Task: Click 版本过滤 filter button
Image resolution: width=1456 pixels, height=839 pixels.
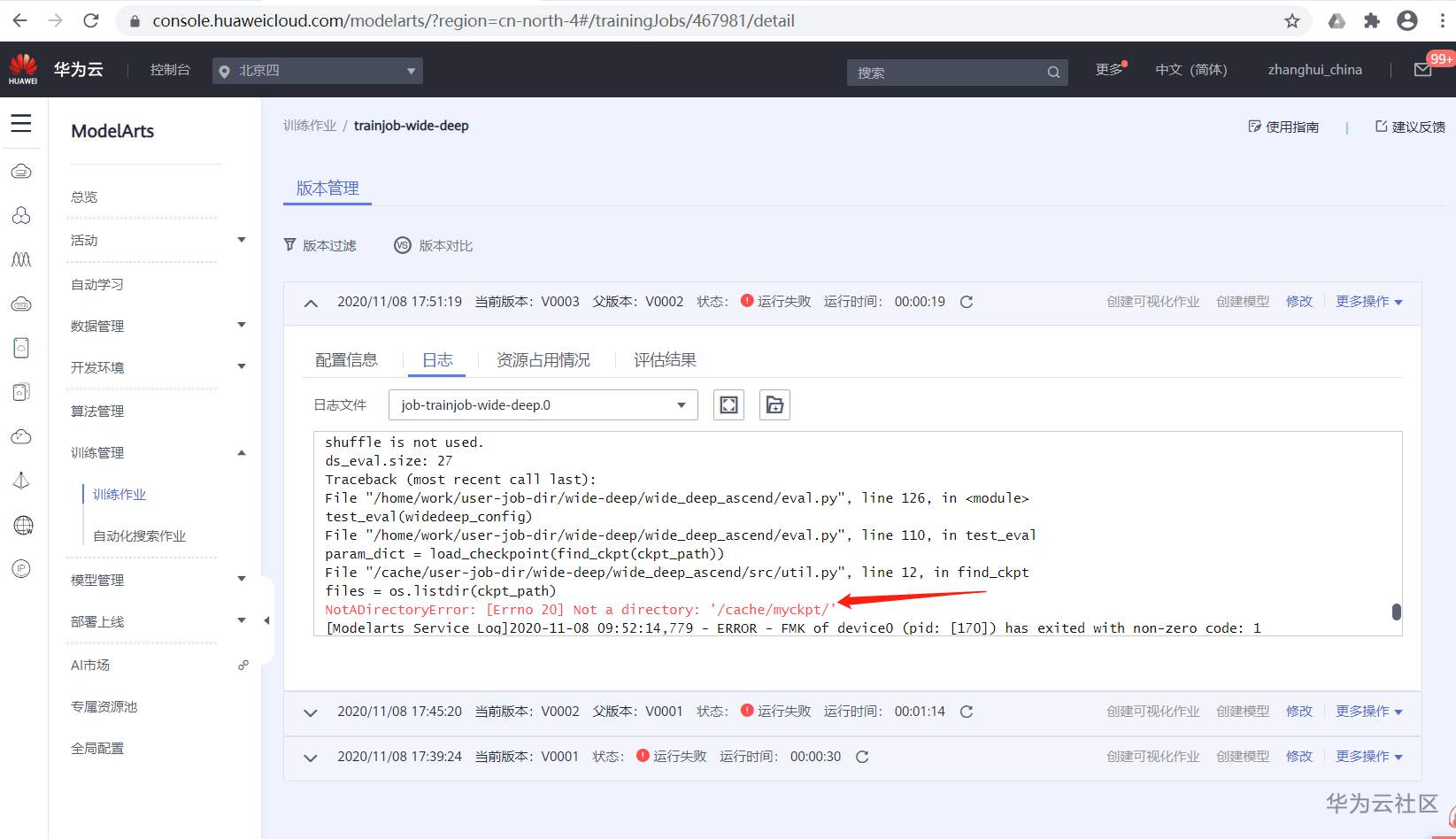Action: coord(320,245)
